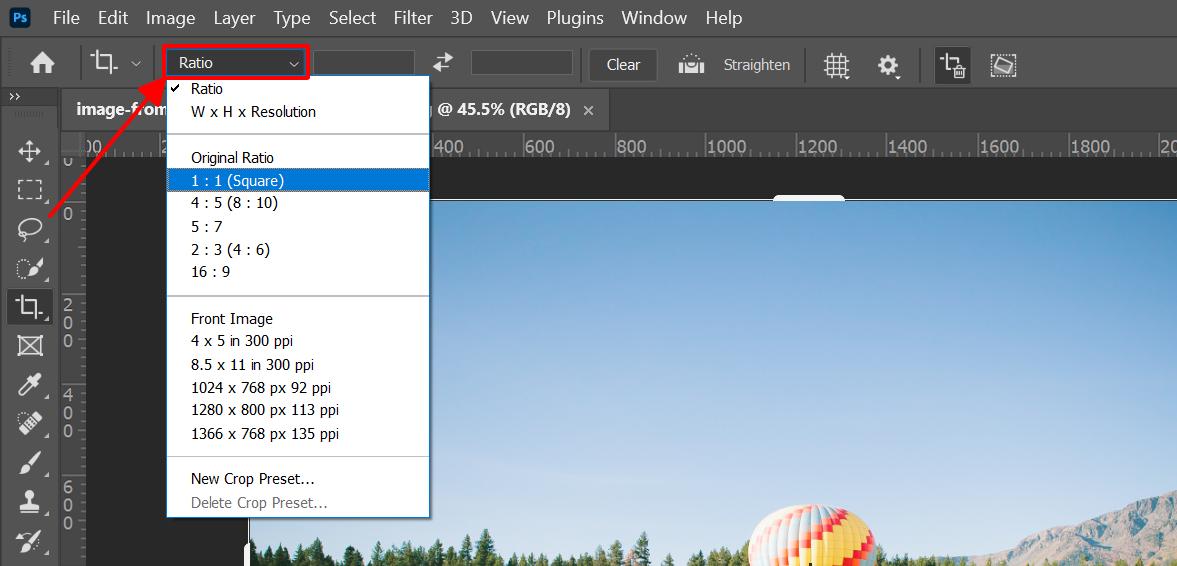Open the Image menu

170,18
